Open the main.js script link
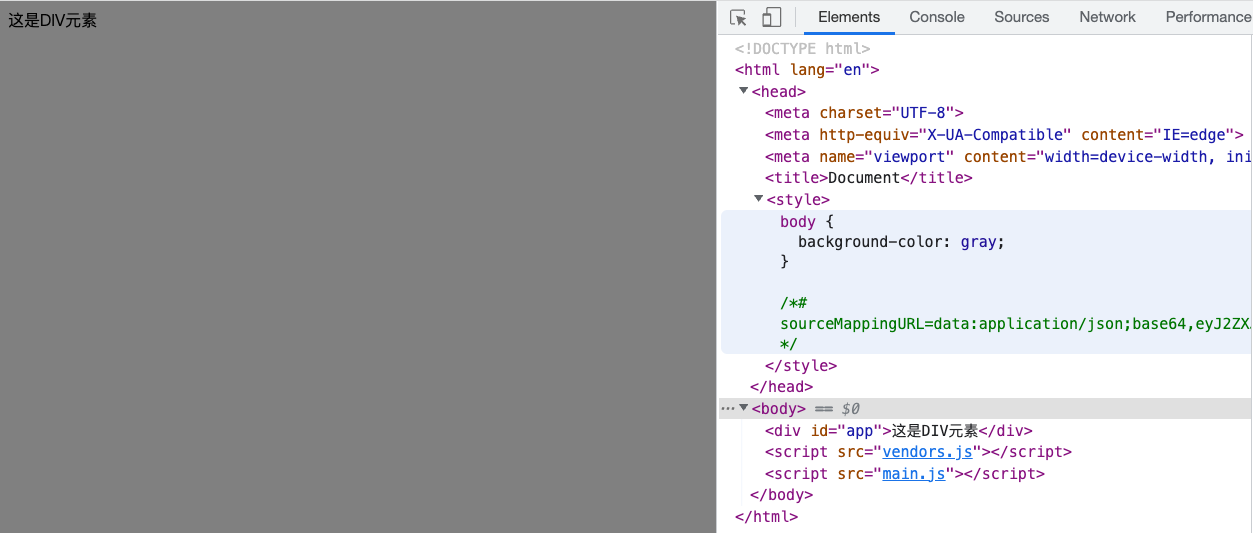Image resolution: width=1253 pixels, height=533 pixels. [914, 474]
